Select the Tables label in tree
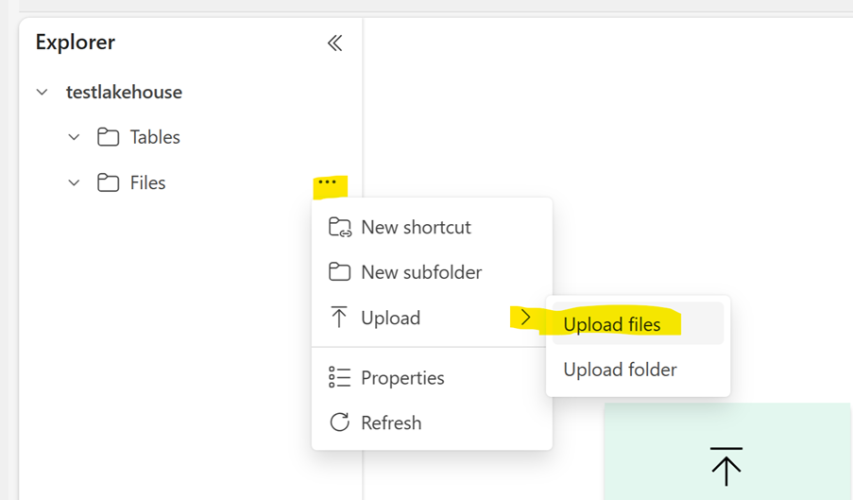Screen dimensions: 853x500 155,137
